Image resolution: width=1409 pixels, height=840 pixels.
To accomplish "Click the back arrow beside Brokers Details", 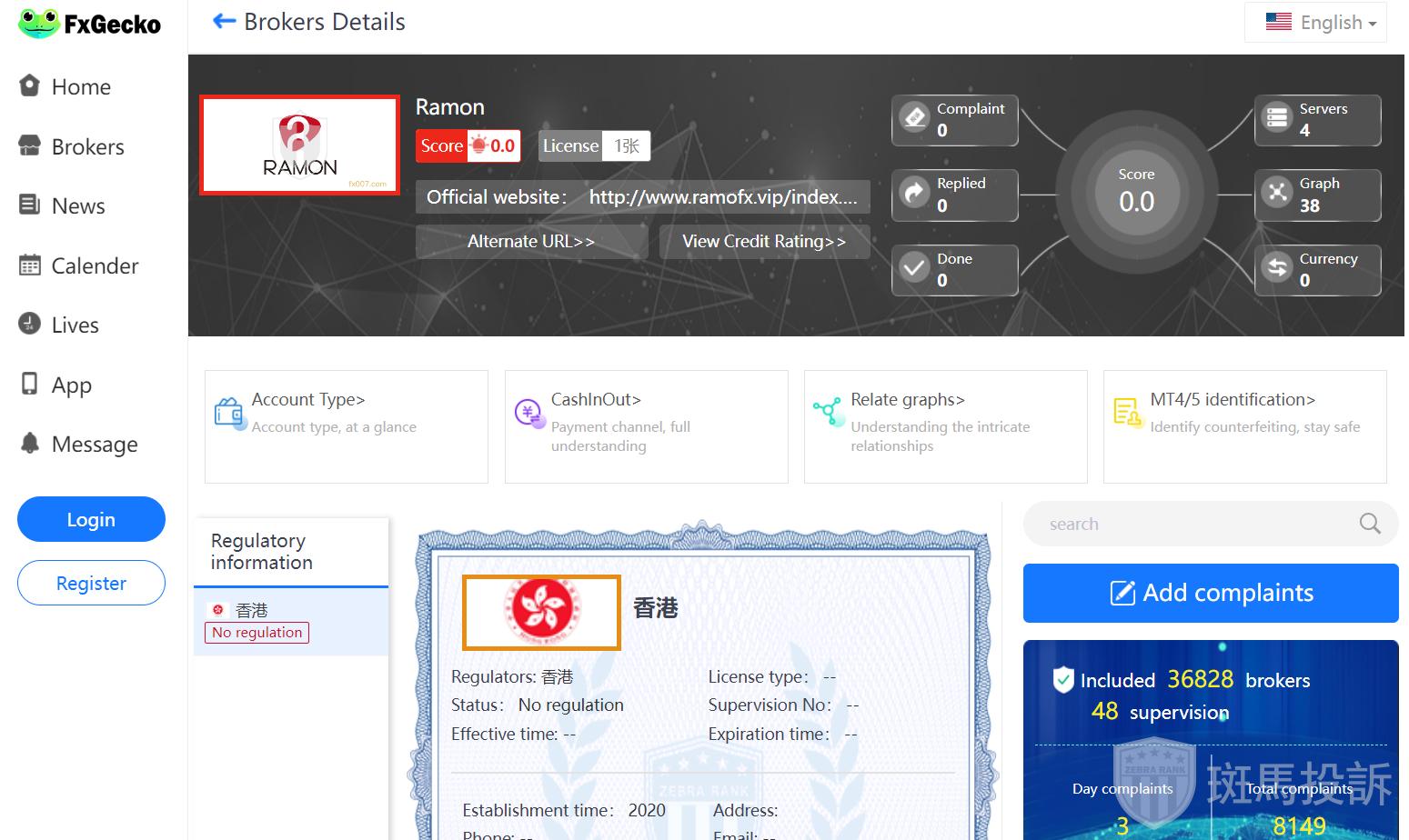I will pos(224,21).
